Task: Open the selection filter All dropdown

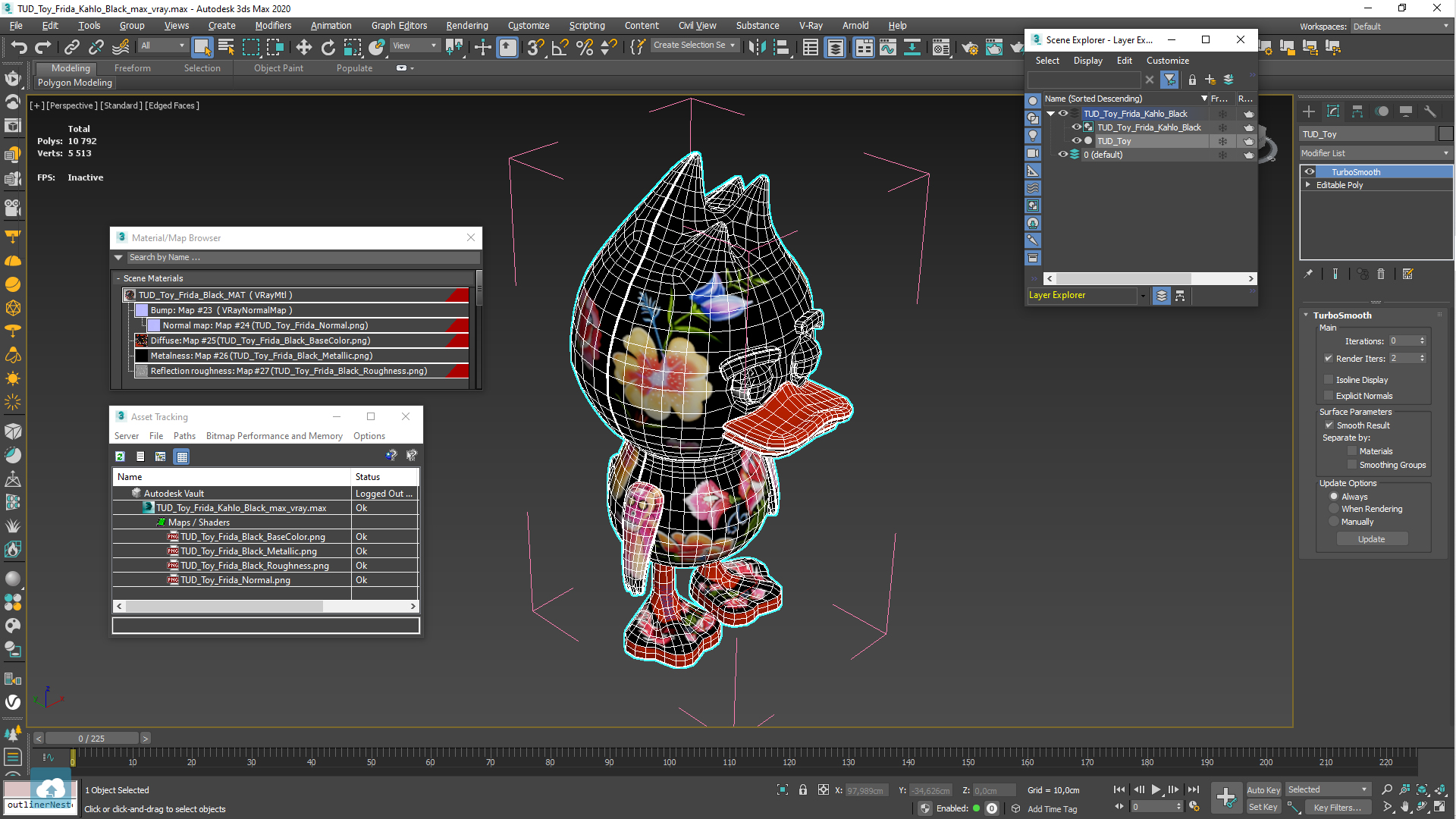Action: click(x=163, y=45)
